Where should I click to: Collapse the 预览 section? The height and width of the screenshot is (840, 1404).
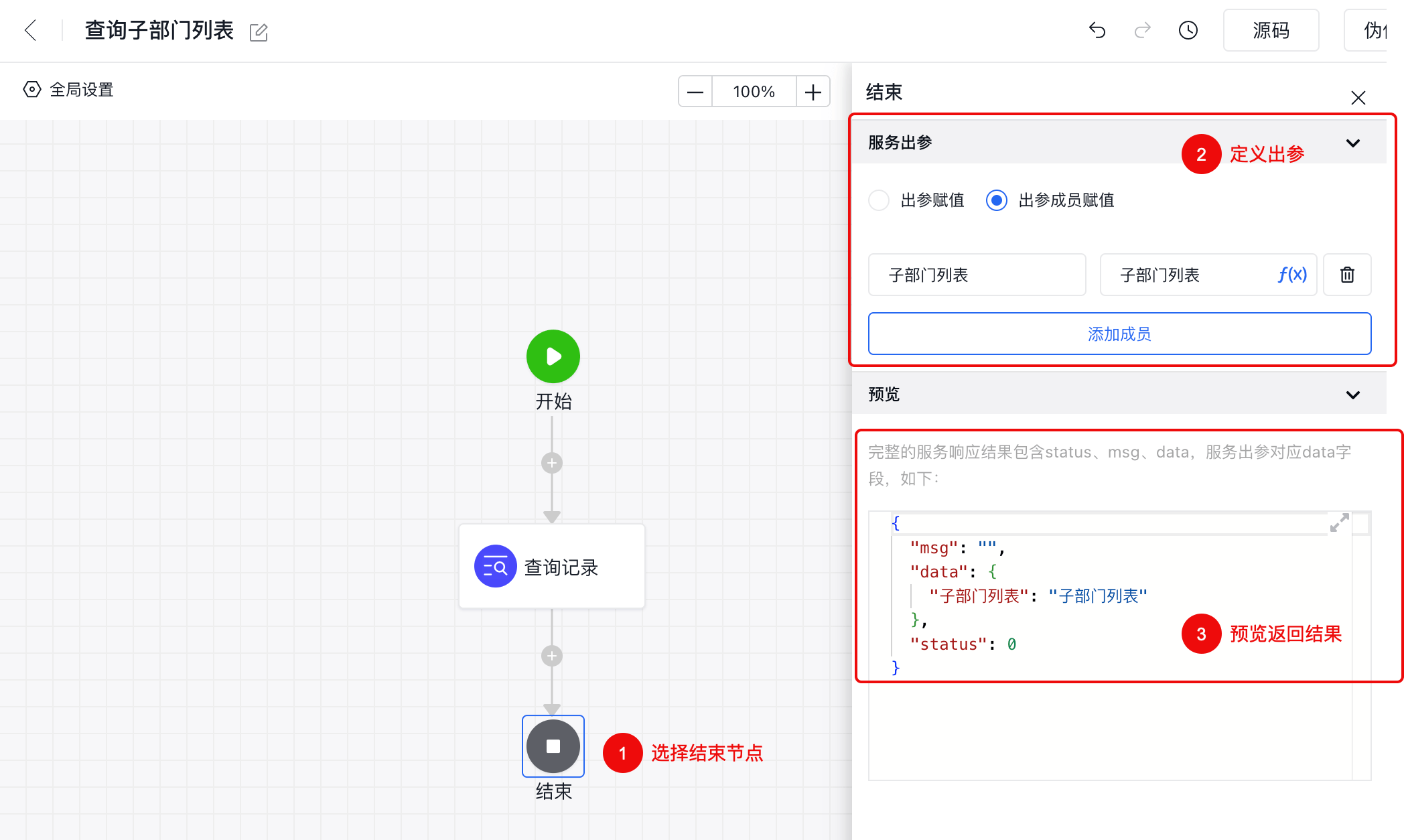click(x=1353, y=395)
